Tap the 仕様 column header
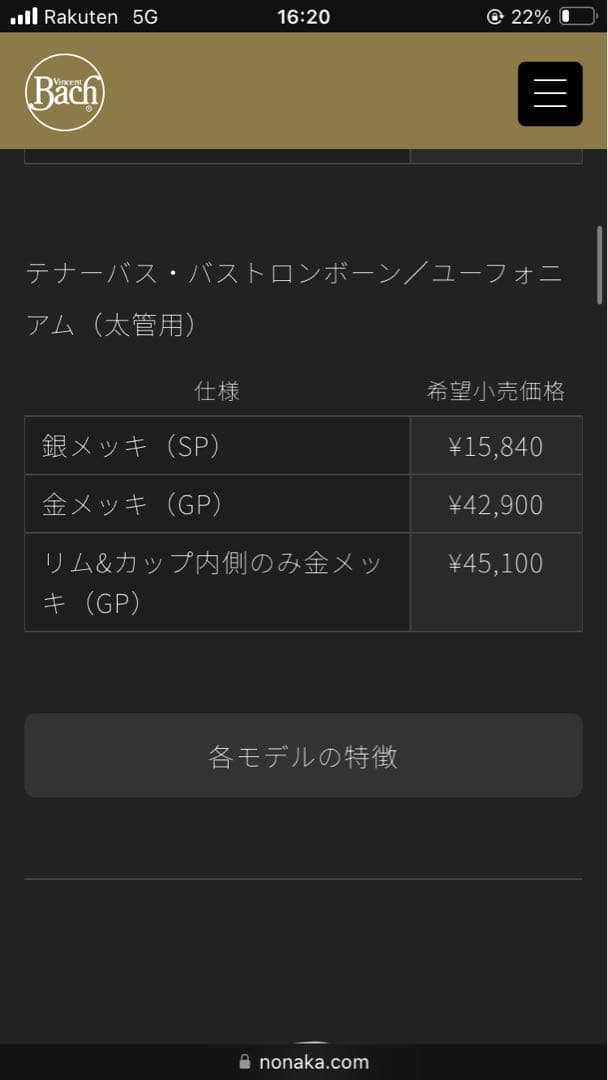This screenshot has width=608, height=1080. (x=216, y=391)
